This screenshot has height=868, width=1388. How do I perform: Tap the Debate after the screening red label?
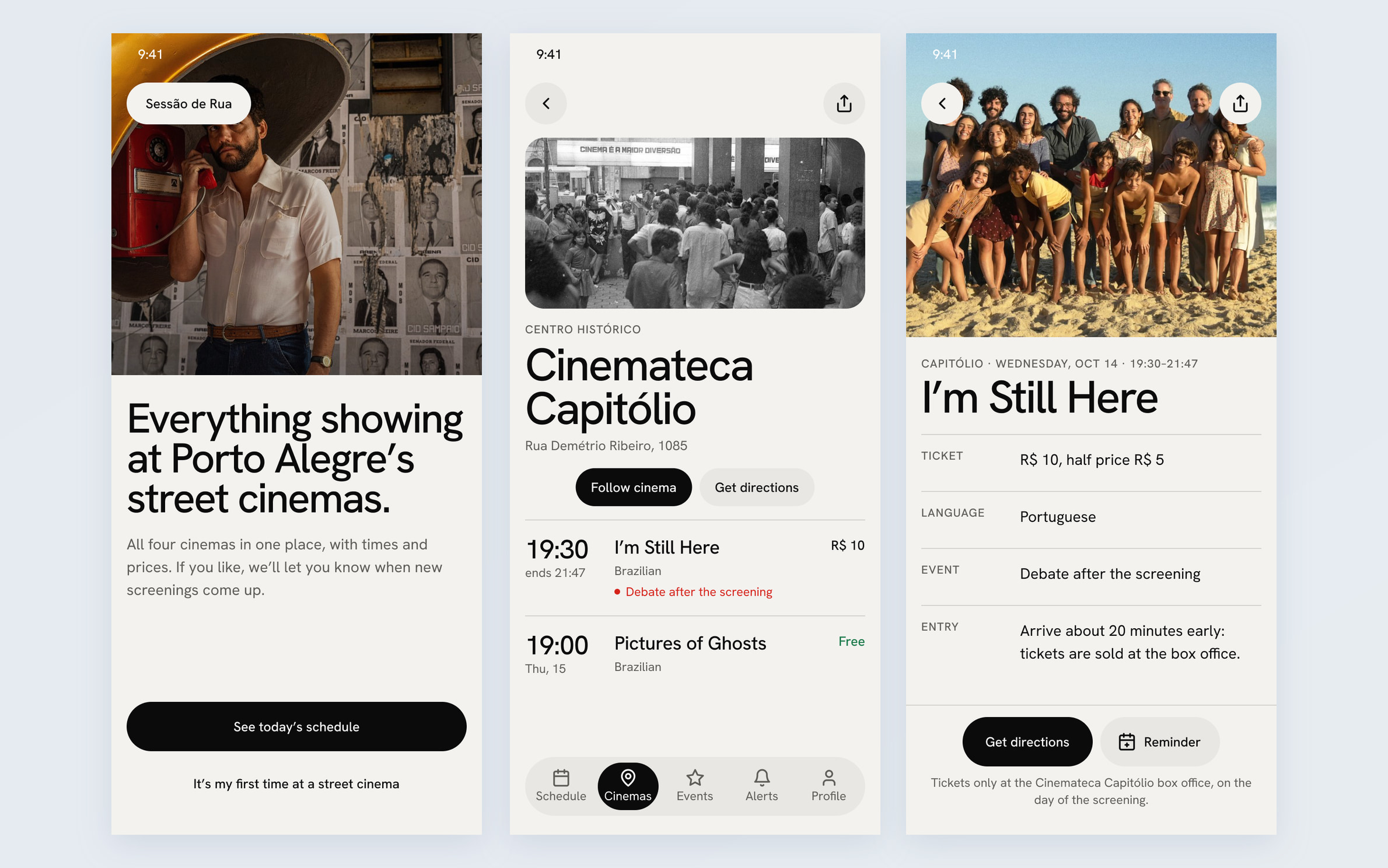pos(693,591)
